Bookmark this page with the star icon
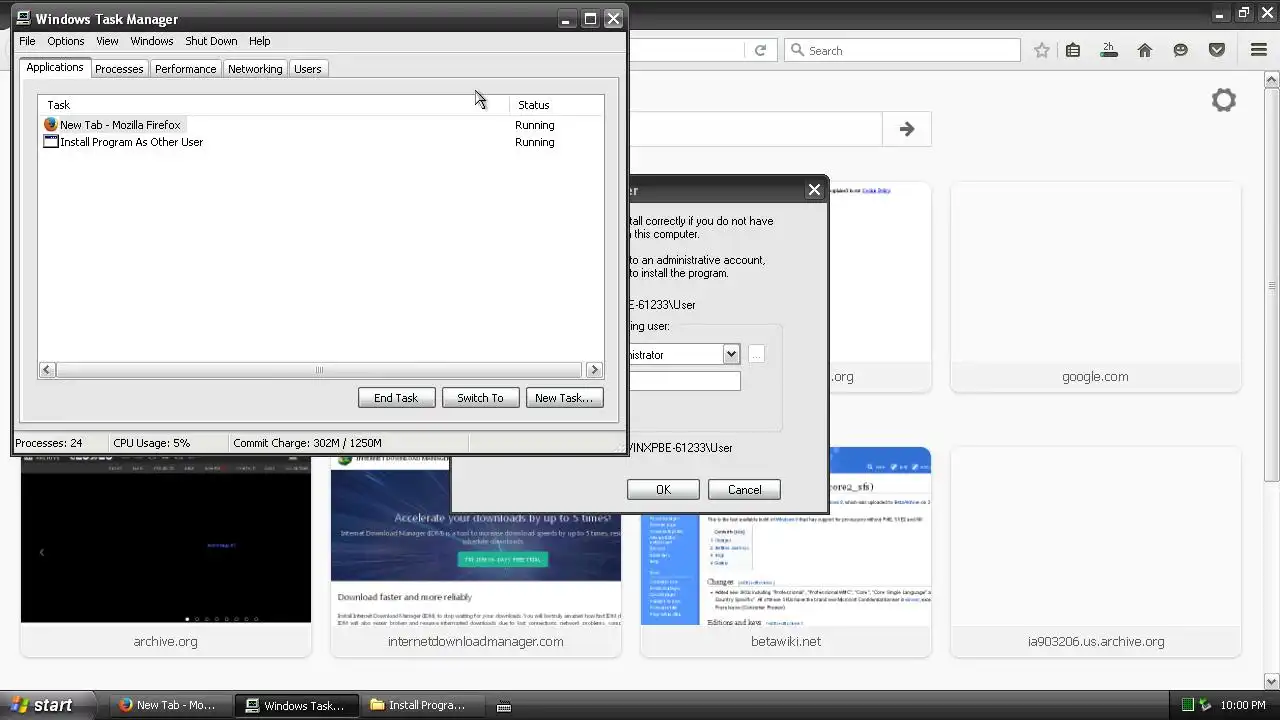Viewport: 1280px width, 720px height. 1042,50
